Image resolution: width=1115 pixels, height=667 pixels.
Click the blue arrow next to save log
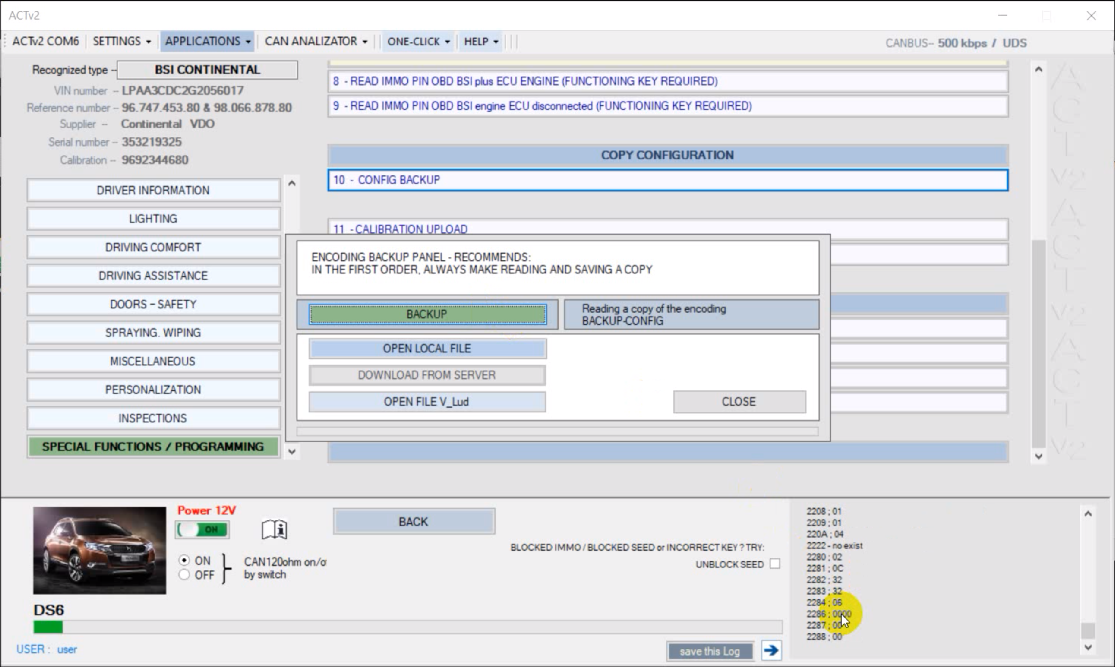pos(771,651)
